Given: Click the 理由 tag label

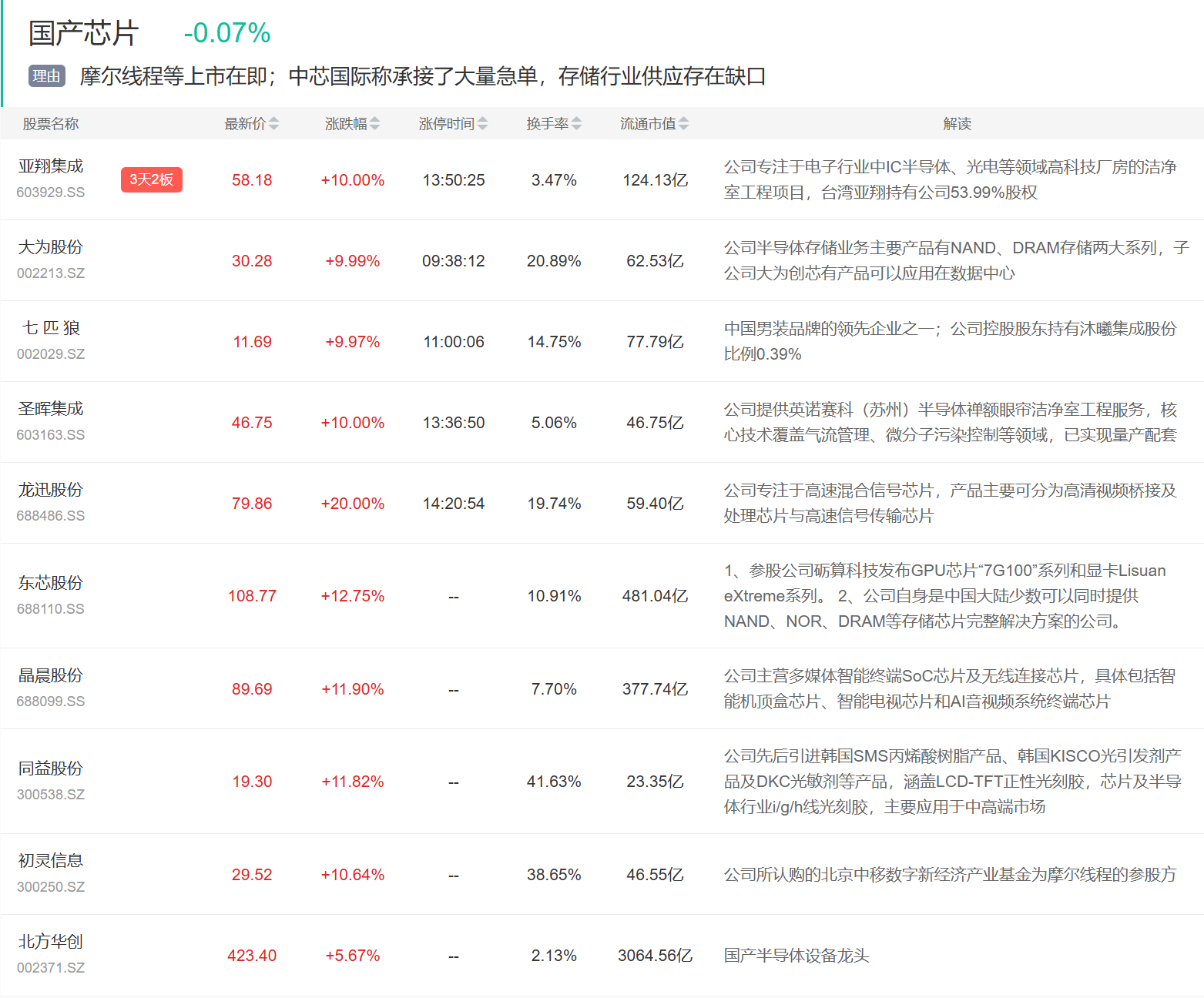Looking at the screenshot, I should 46,76.
